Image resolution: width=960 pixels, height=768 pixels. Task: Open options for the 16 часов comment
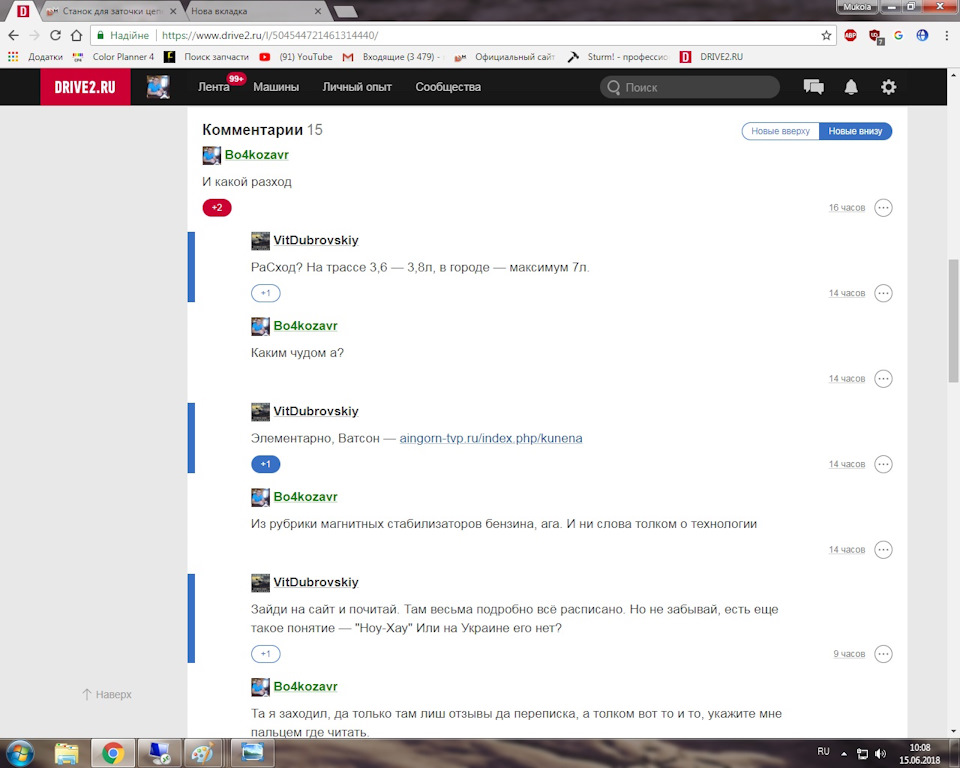pos(883,208)
